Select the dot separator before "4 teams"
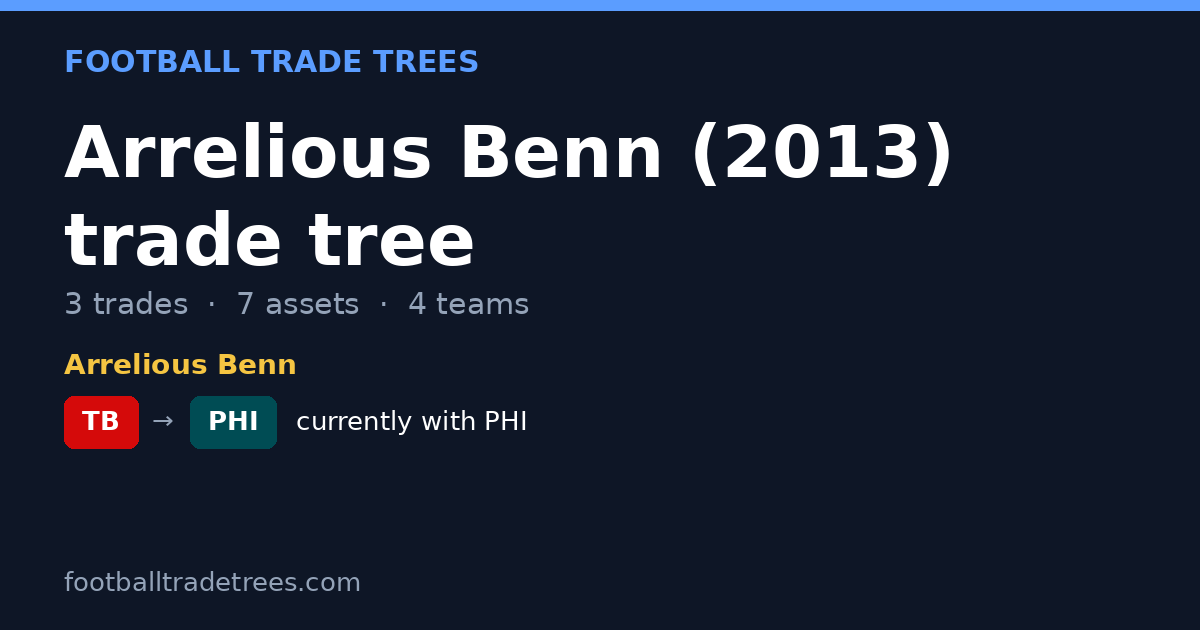The image size is (1200, 630). [x=383, y=305]
